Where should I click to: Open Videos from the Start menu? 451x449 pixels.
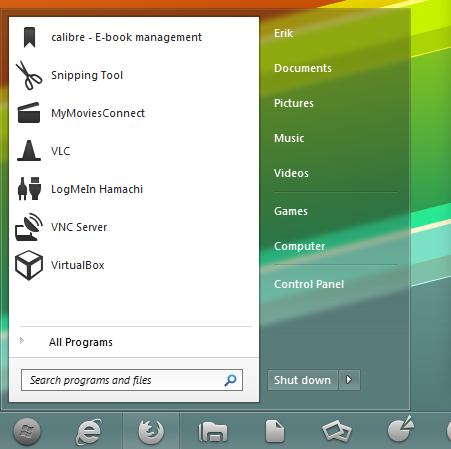pos(291,173)
